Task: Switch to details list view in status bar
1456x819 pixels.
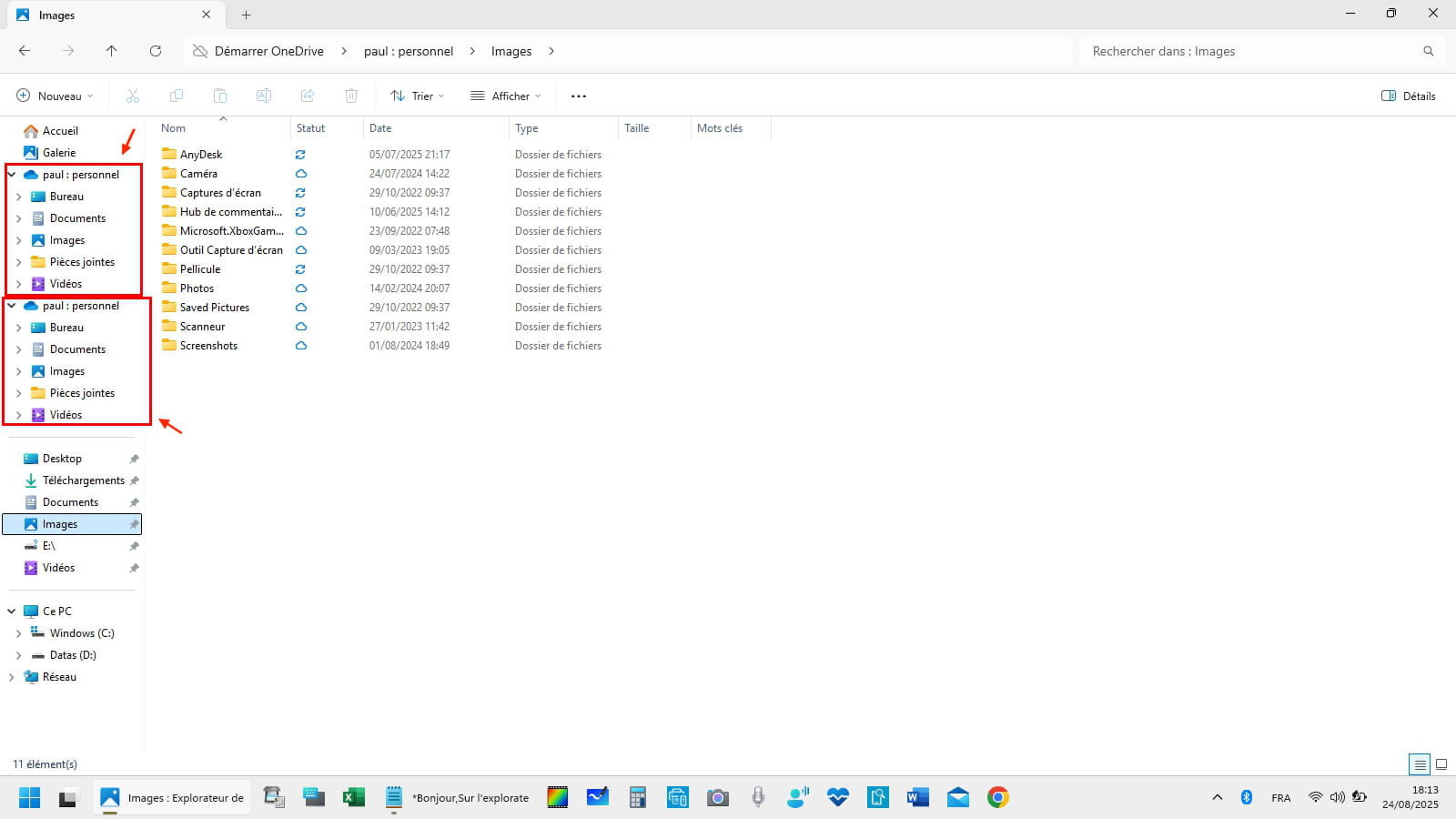Action: coord(1420,764)
